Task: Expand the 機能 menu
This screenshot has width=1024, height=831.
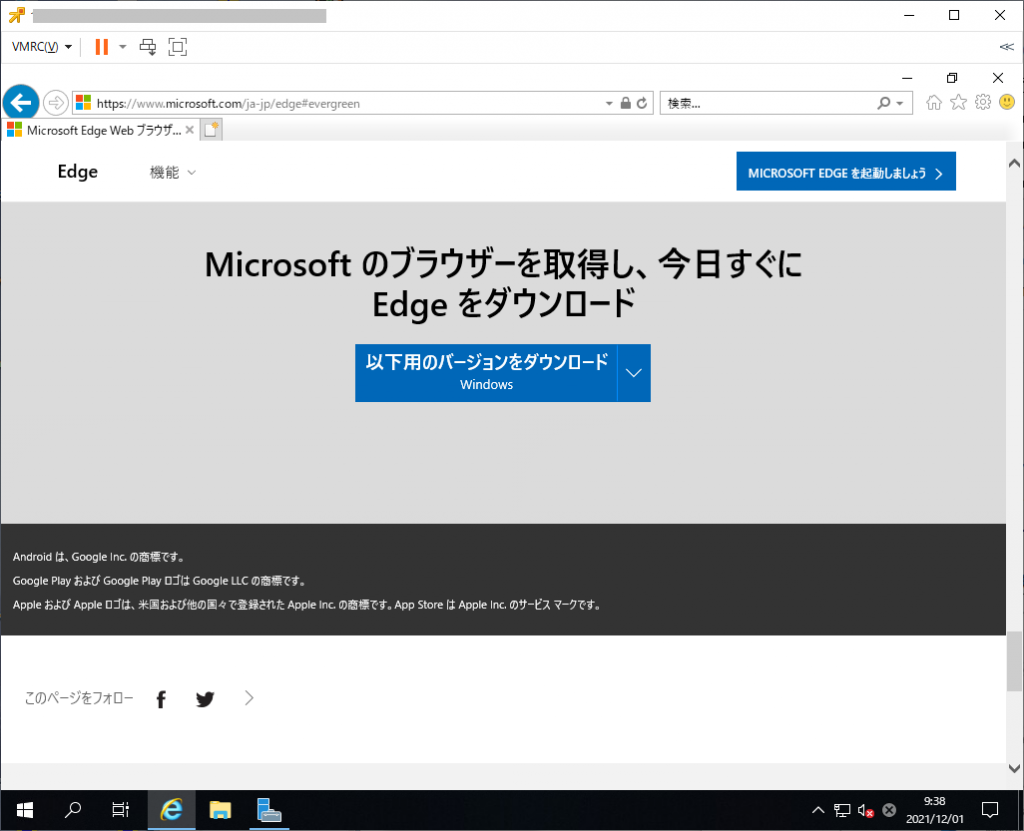Action: [172, 172]
